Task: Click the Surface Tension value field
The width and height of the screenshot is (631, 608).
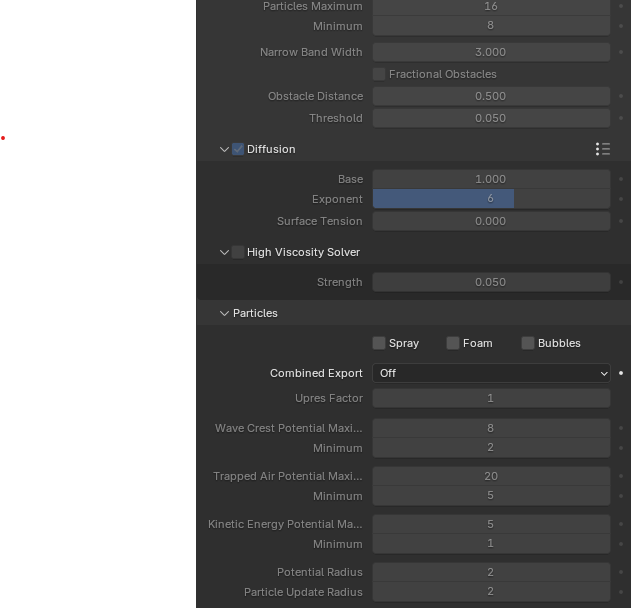Action: [x=491, y=221]
